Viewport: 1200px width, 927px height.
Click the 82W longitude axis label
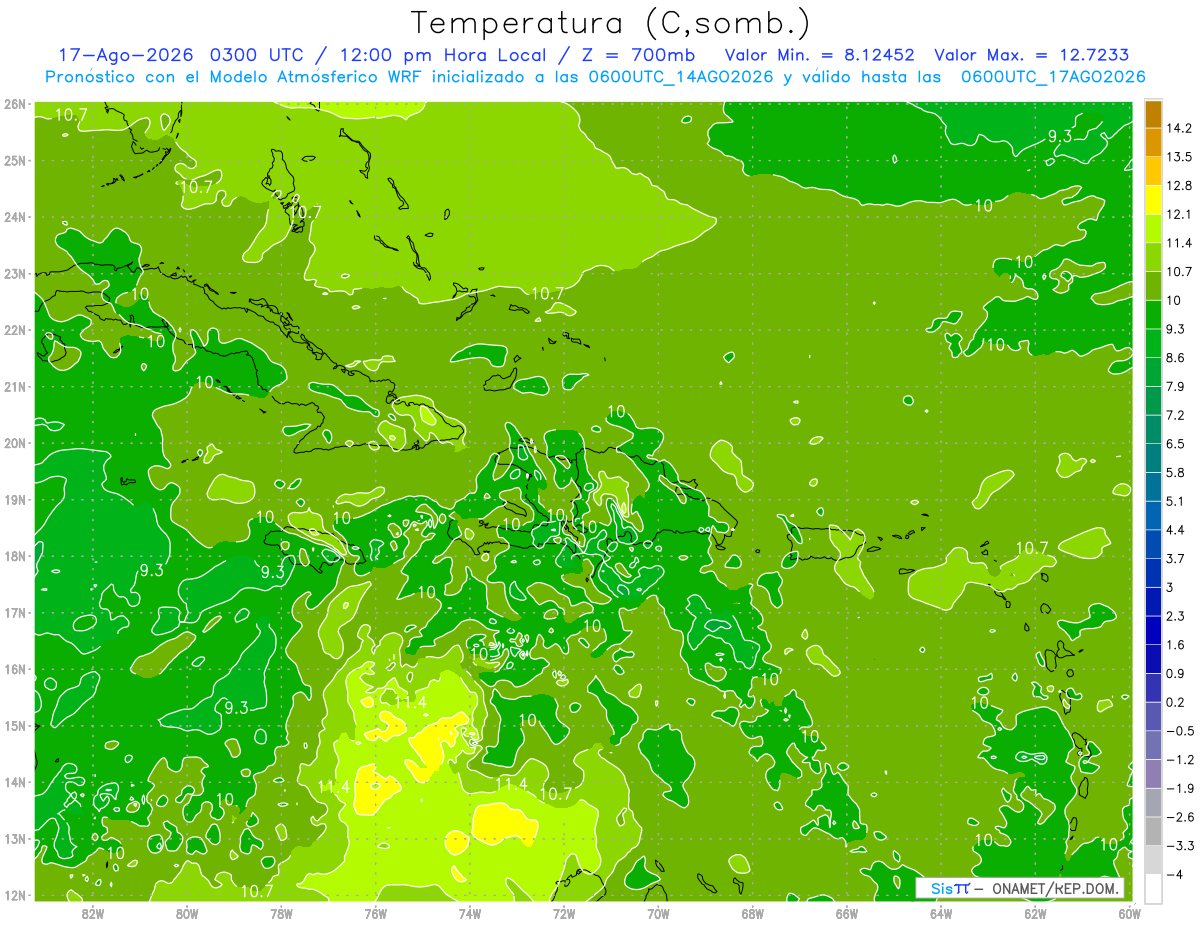click(93, 913)
